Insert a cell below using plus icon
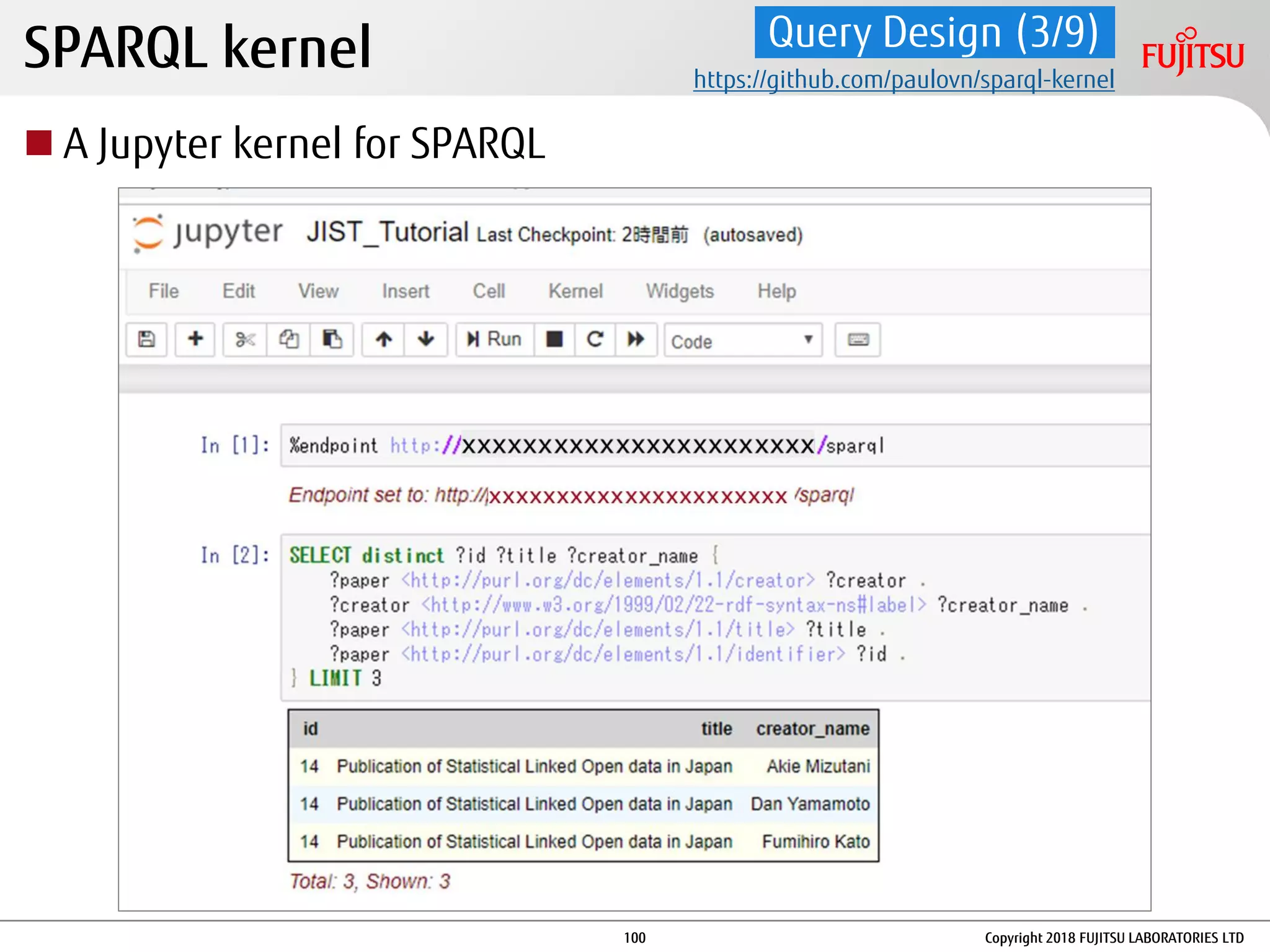The image size is (1270, 952). (195, 339)
